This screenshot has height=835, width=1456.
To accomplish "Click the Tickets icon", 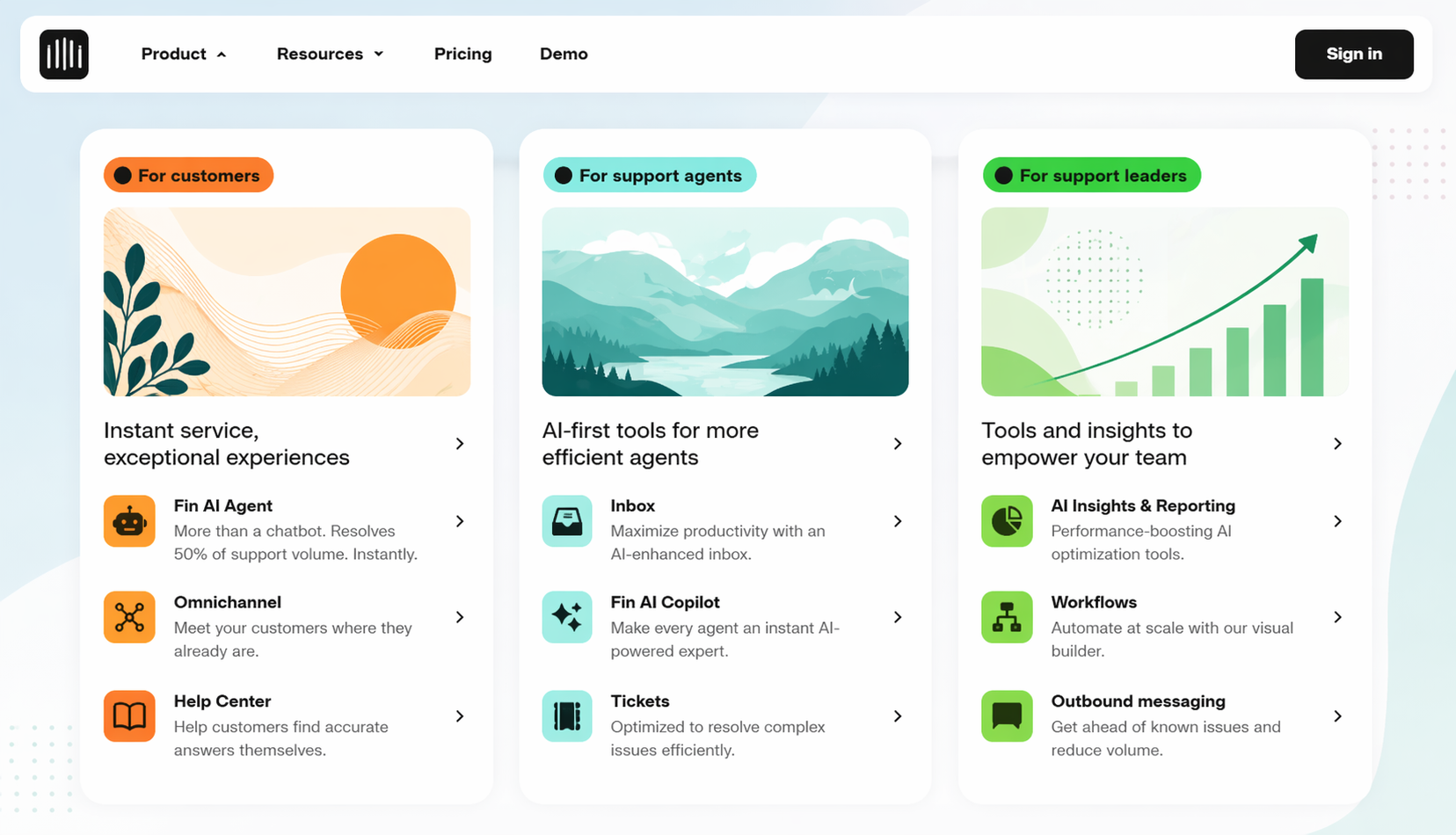I will (567, 716).
